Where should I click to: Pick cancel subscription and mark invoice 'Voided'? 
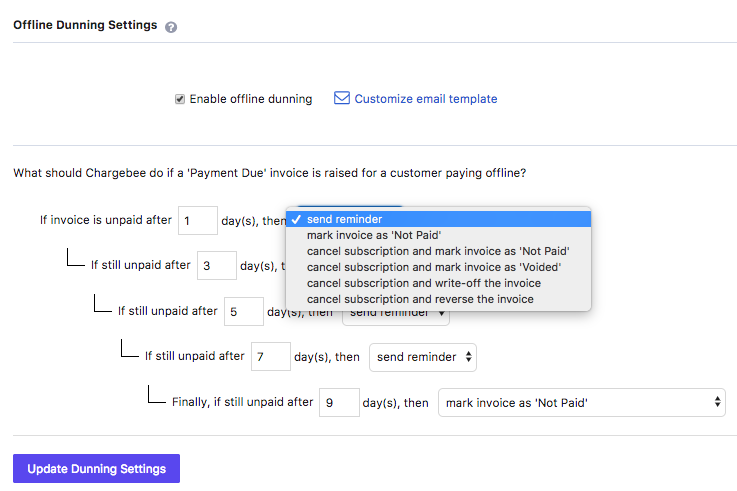[x=433, y=267]
